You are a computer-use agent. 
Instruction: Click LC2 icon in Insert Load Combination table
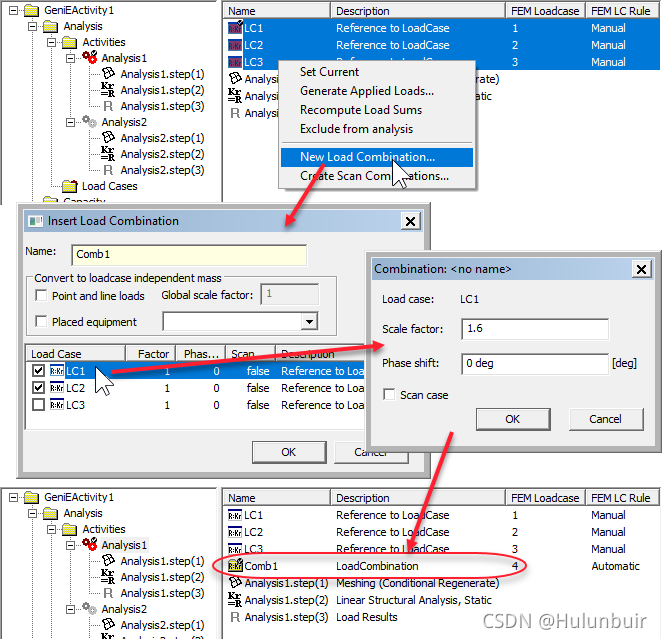coord(57,387)
